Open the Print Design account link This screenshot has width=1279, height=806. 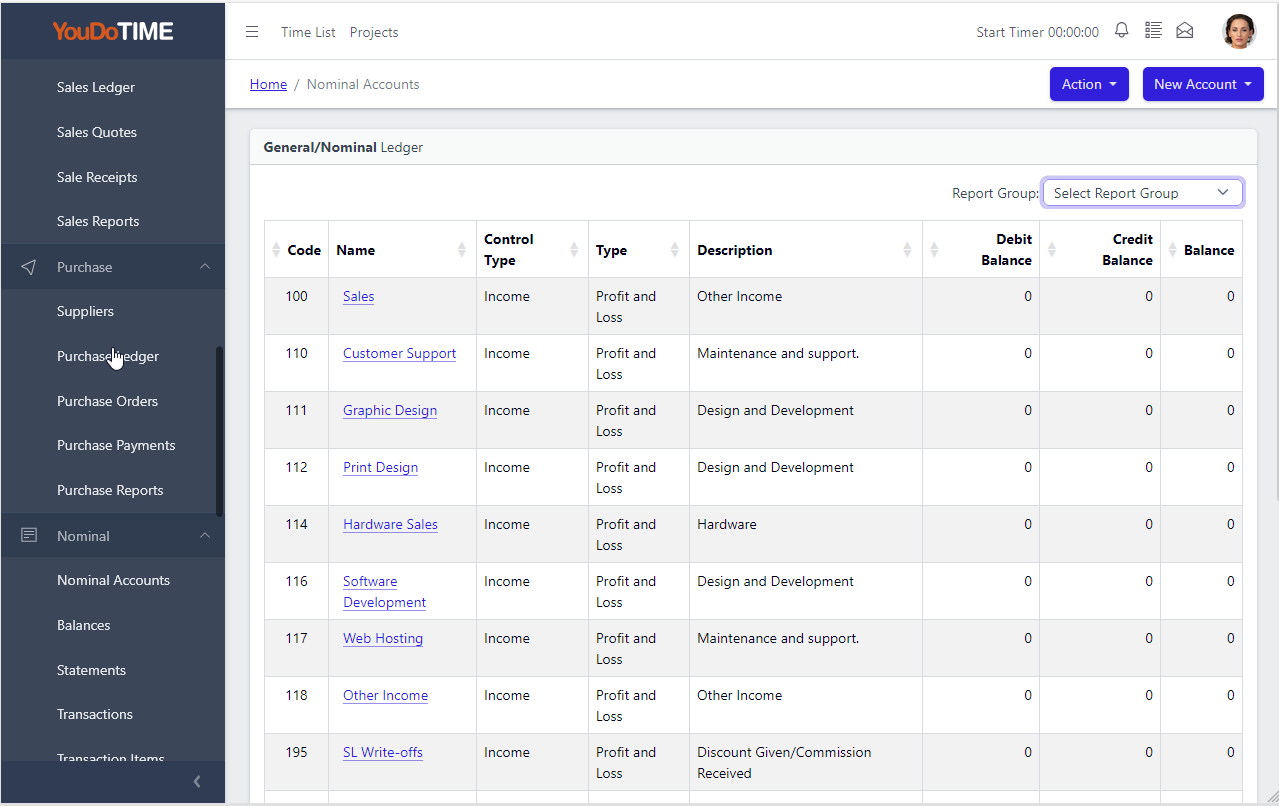[380, 467]
